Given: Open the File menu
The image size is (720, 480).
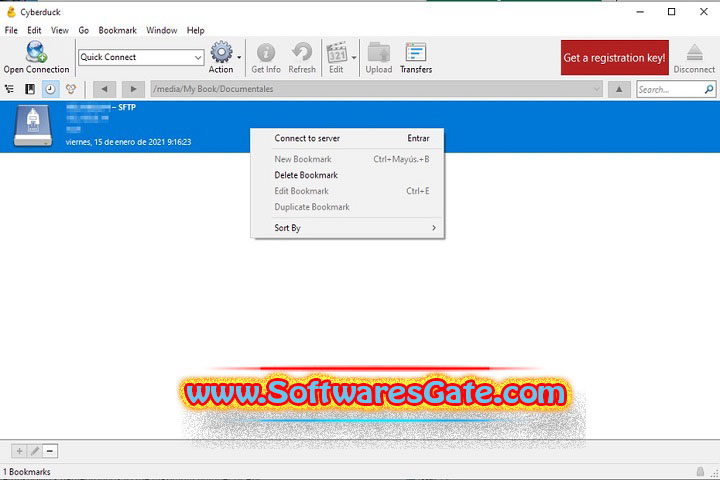Looking at the screenshot, I should [x=11, y=30].
